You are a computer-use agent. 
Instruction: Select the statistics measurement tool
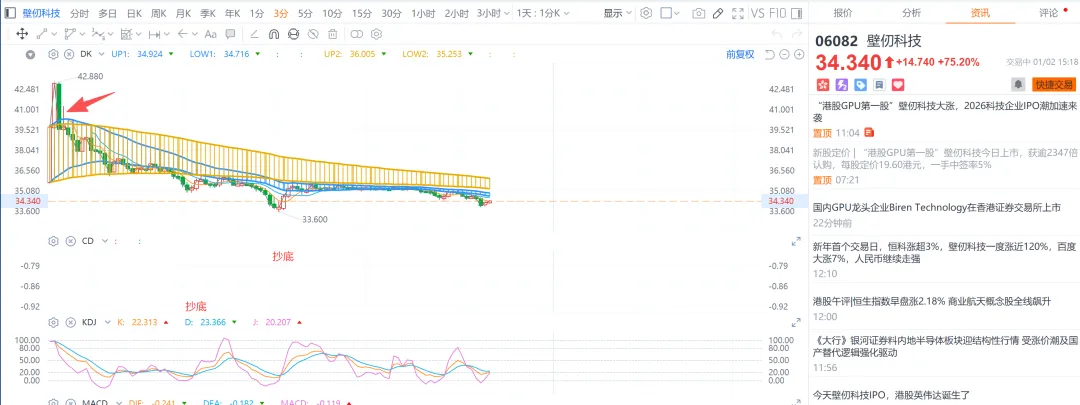click(x=127, y=33)
